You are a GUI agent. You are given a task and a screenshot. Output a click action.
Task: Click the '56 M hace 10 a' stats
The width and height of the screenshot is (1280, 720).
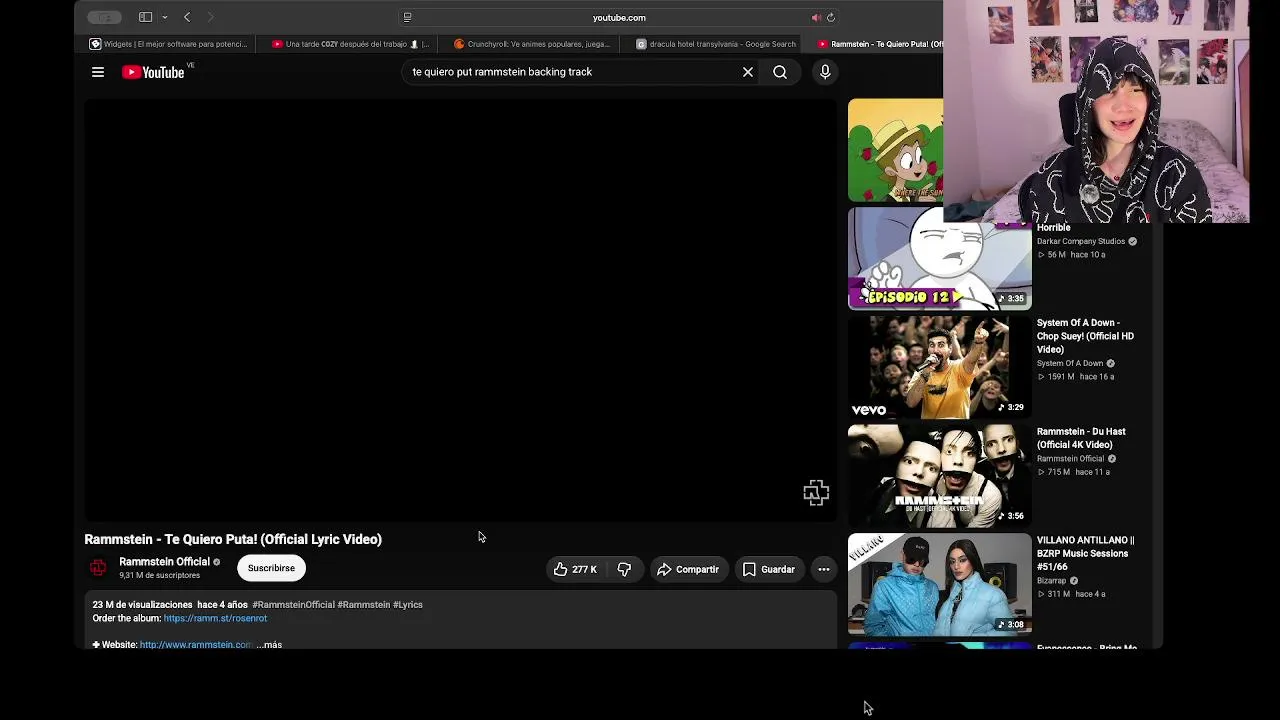(x=1071, y=255)
